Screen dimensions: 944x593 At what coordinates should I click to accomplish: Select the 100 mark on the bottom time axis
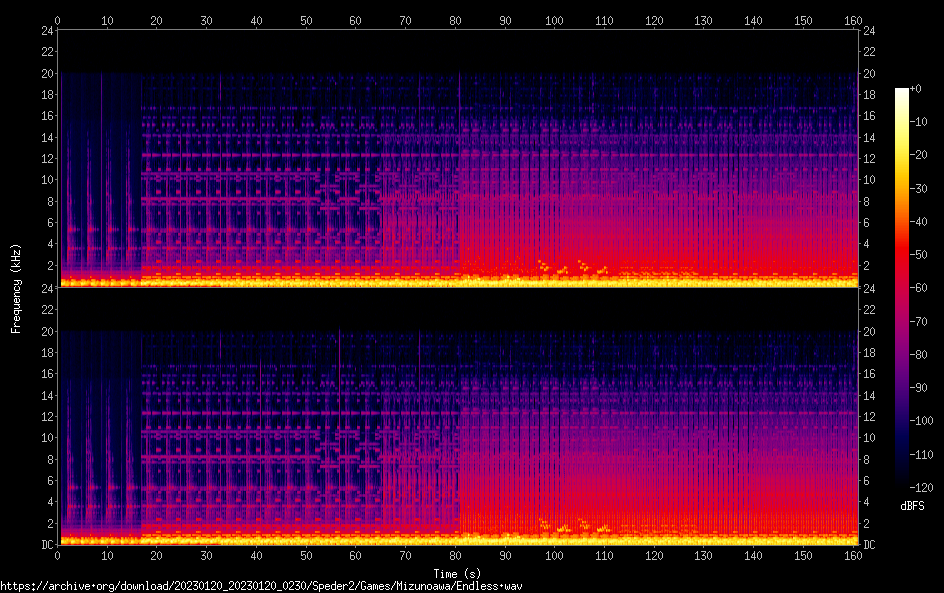tap(555, 555)
